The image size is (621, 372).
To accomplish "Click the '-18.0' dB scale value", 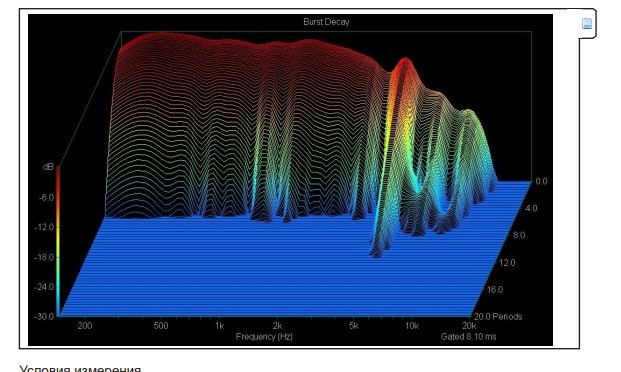I will [44, 257].
